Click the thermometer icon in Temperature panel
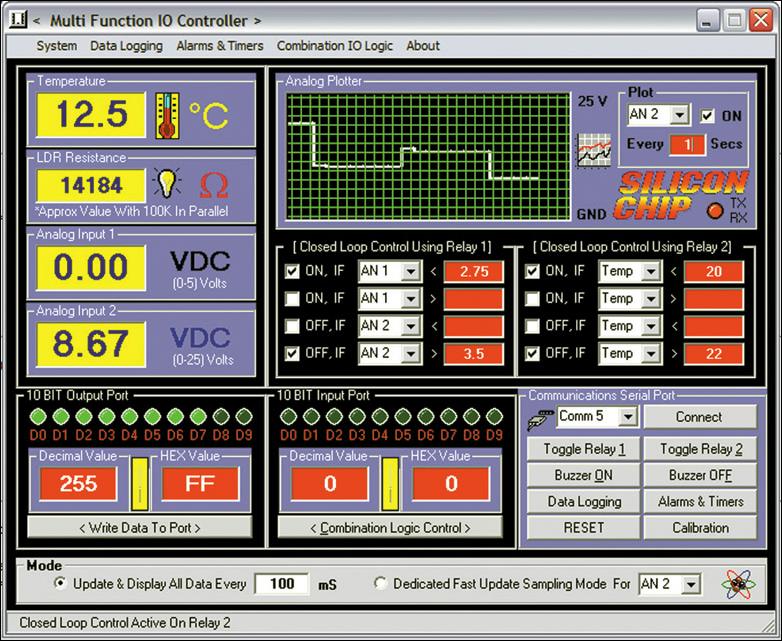Image resolution: width=782 pixels, height=641 pixels. [x=167, y=116]
